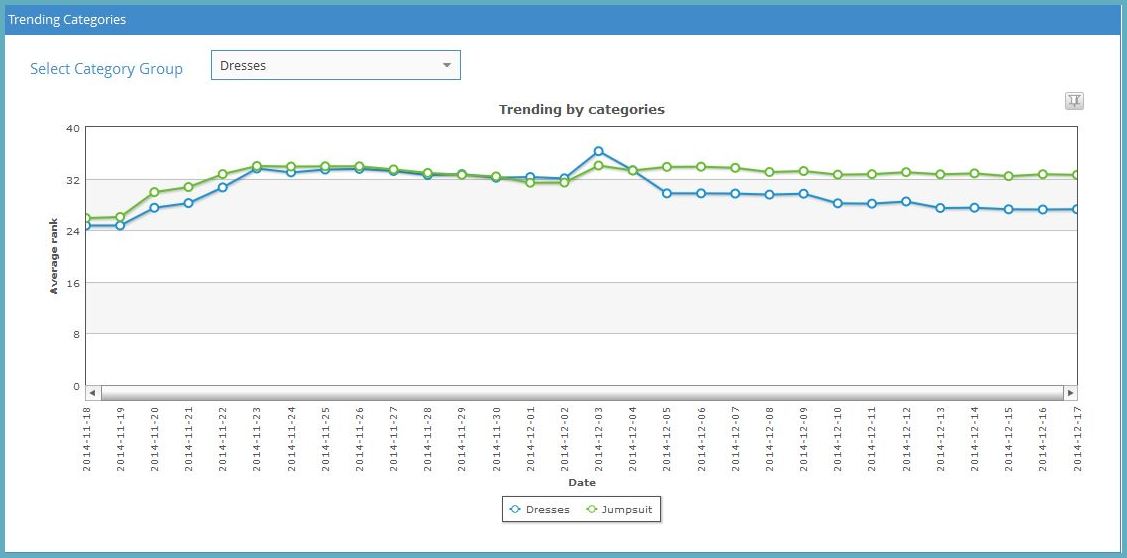1127x558 pixels.
Task: Click the Select Category Group label
Action: pos(106,69)
